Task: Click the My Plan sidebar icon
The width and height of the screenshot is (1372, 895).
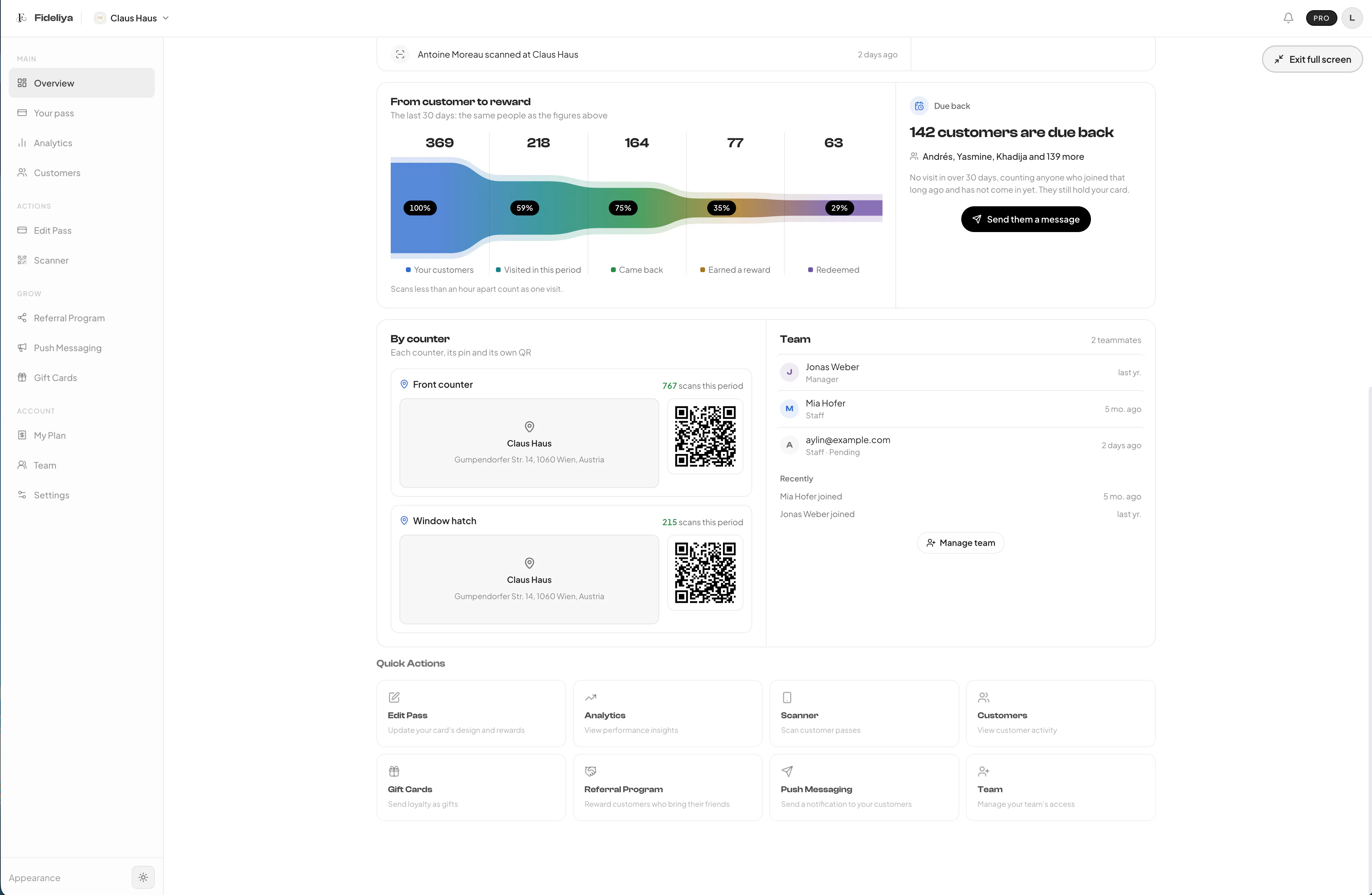Action: (22, 435)
